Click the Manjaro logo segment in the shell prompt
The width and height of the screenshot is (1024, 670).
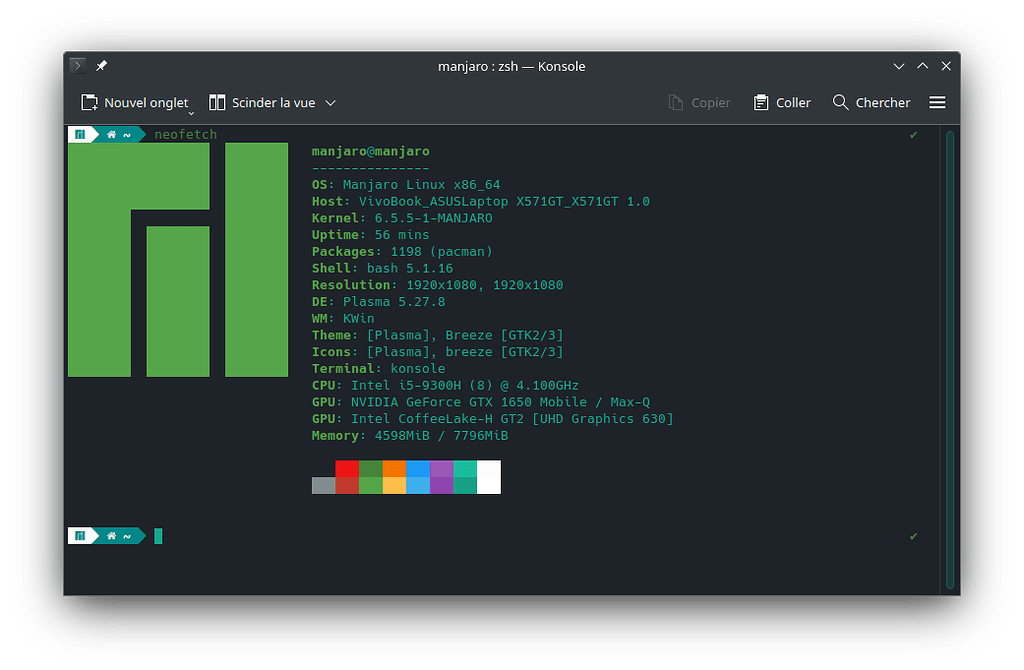(79, 133)
